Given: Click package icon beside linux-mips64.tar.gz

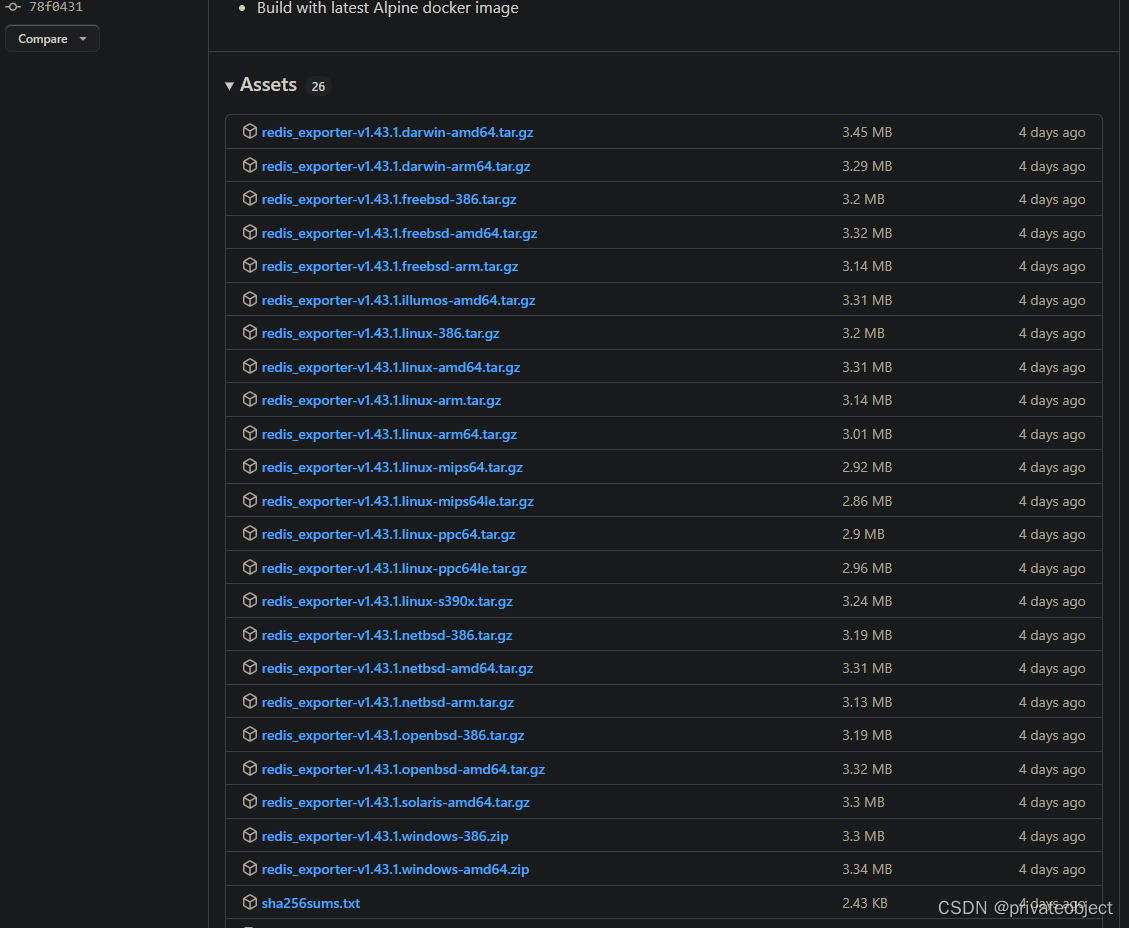Looking at the screenshot, I should (250, 466).
